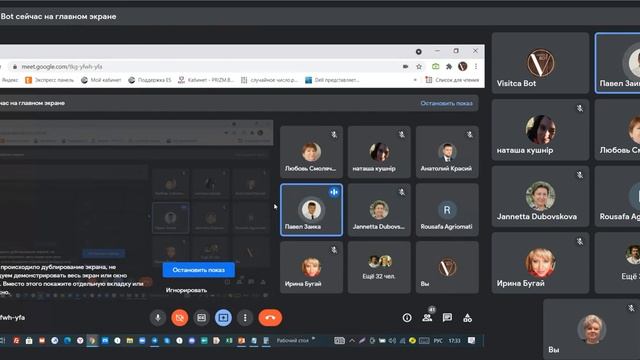The width and height of the screenshot is (640, 360).
Task: Click the round recording indicator in Chrome title bar
Action: click(x=418, y=51)
